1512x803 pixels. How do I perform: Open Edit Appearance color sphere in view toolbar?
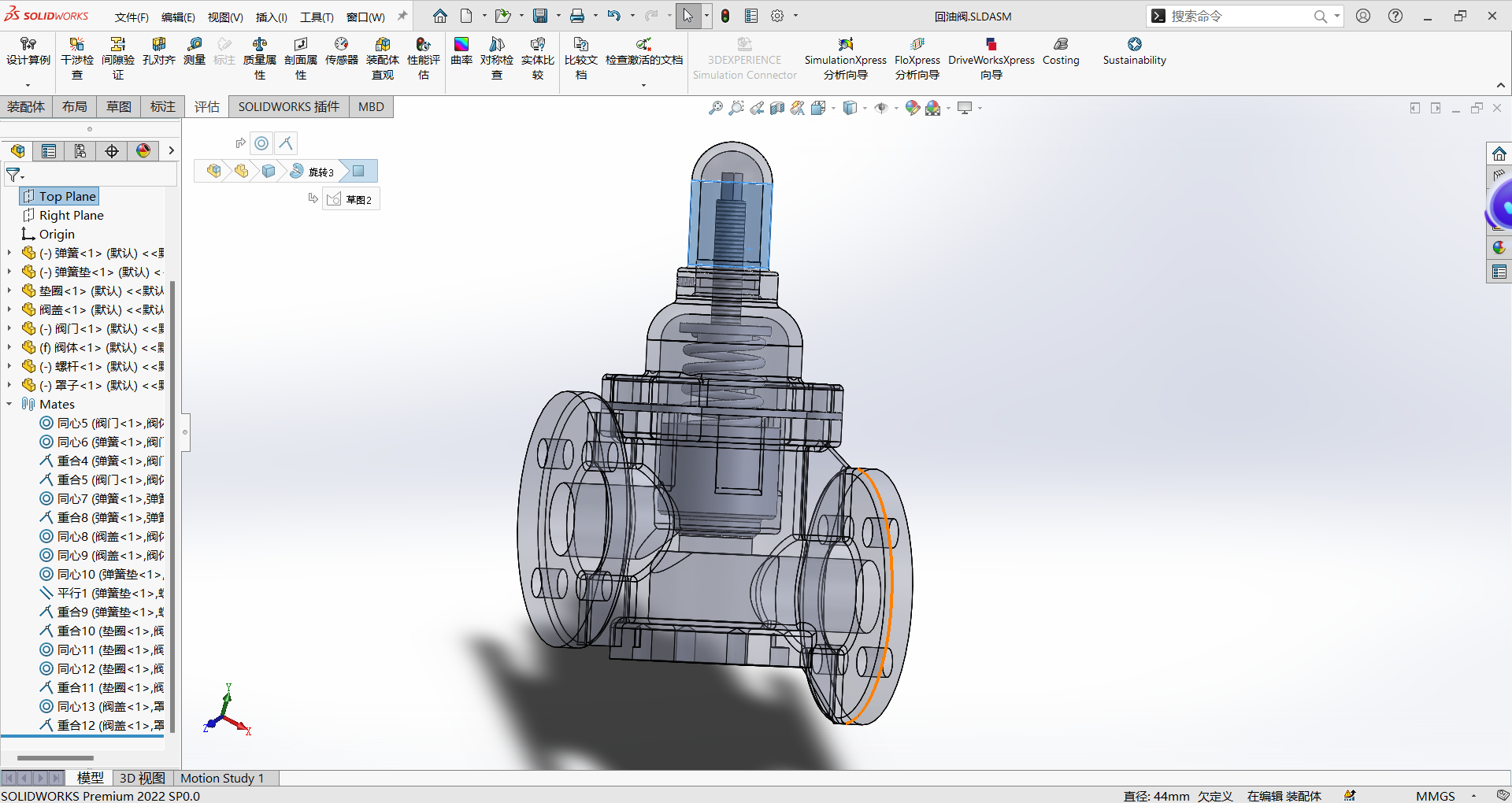point(912,108)
